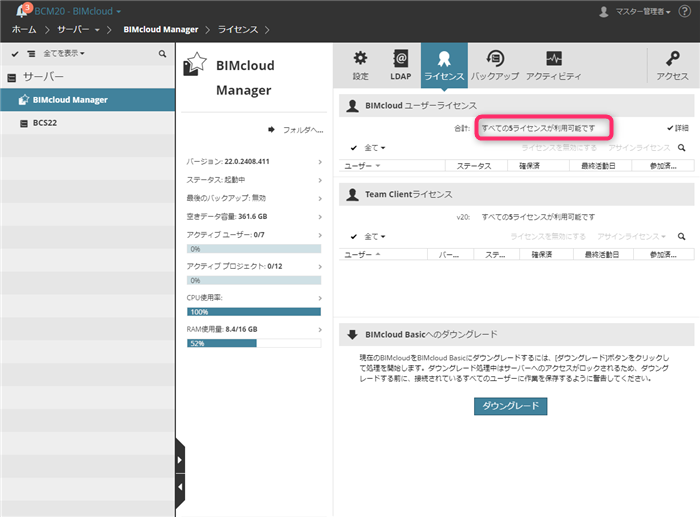Open 全て dropdown in BIMcloud user licenses
The height and width of the screenshot is (517, 700).
[x=375, y=148]
